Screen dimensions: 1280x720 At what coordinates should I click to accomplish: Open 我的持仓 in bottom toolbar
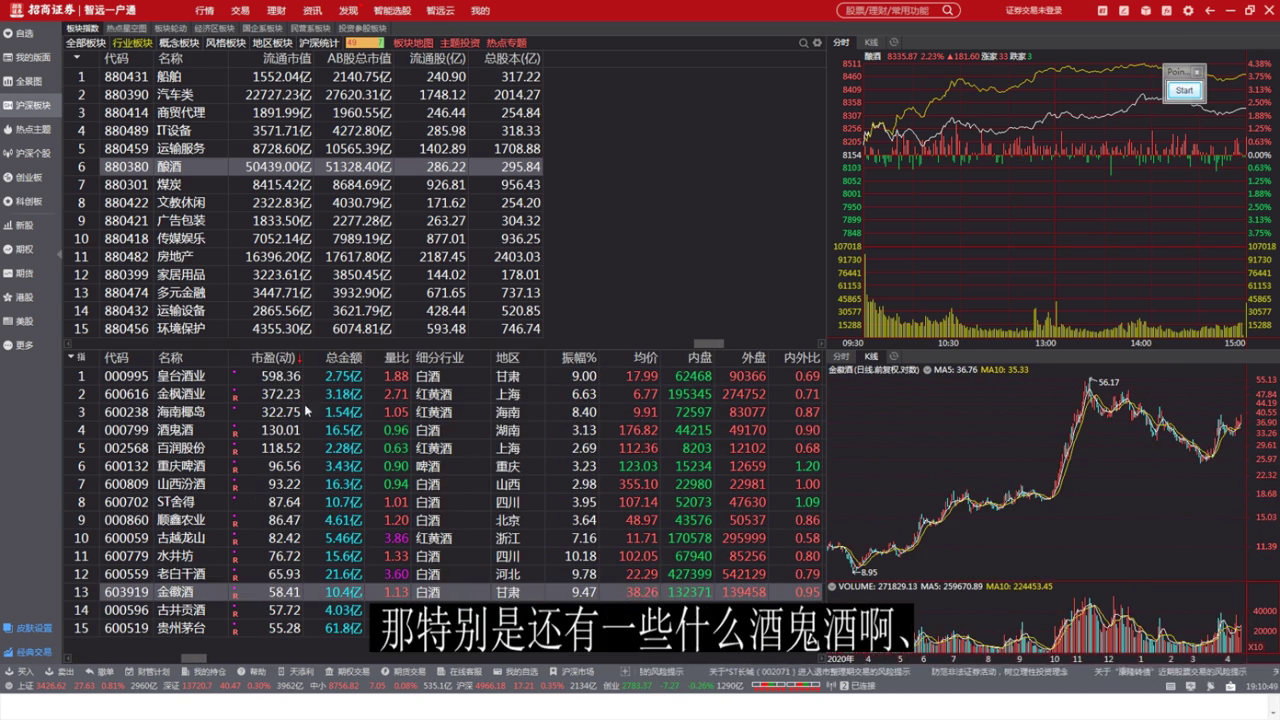click(x=205, y=671)
